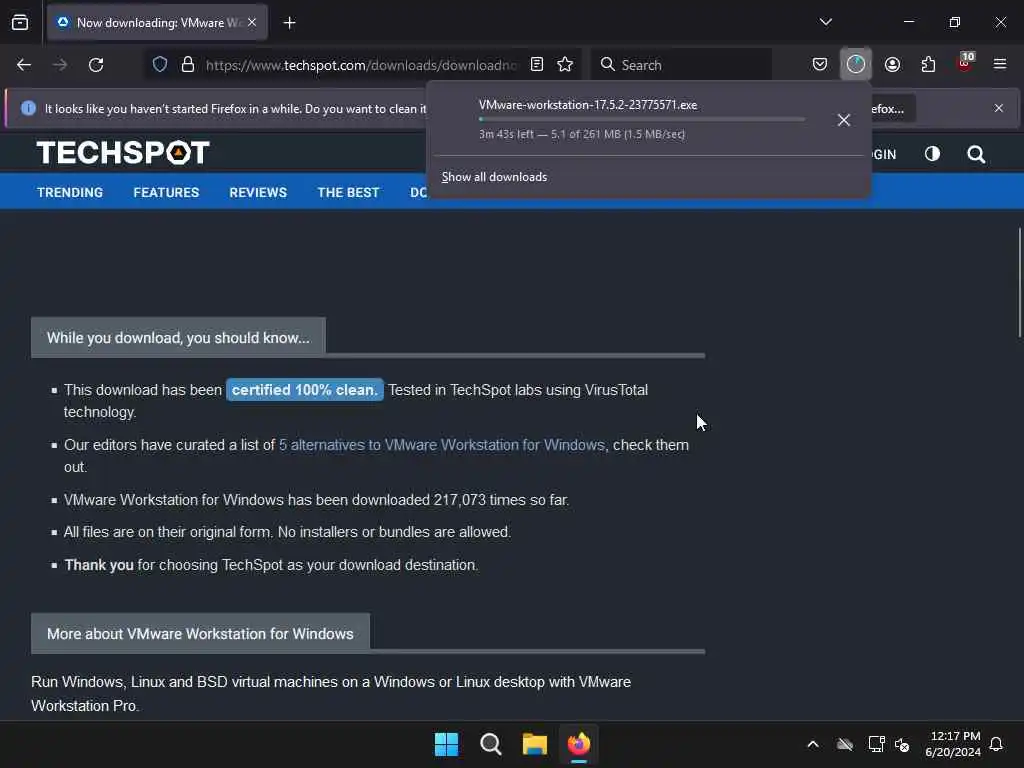Open the REVIEWS section
The width and height of the screenshot is (1024, 768).
point(258,193)
